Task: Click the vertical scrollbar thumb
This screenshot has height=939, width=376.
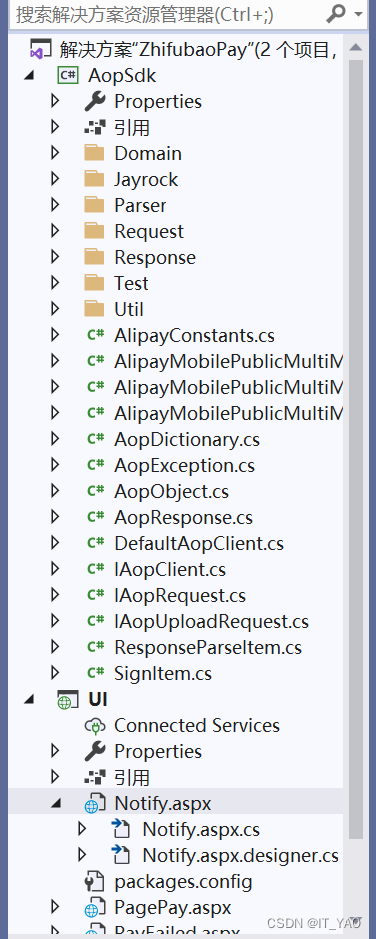Action: click(356, 449)
